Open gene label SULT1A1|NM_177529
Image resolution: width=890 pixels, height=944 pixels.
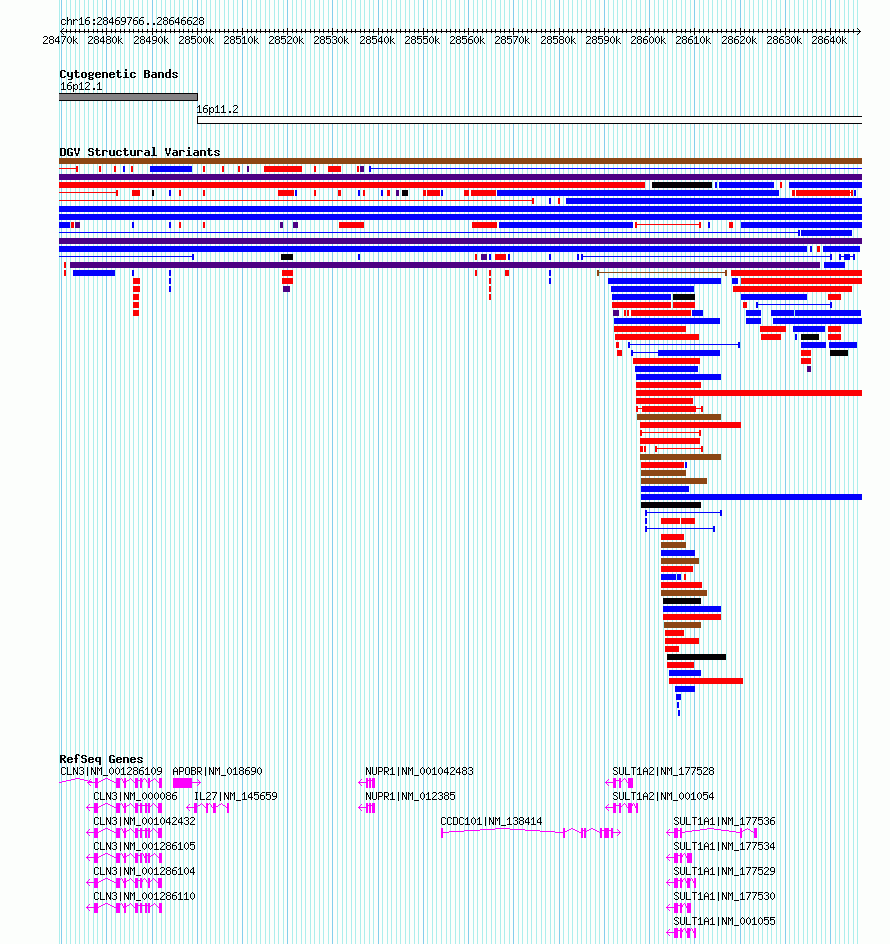(x=724, y=871)
